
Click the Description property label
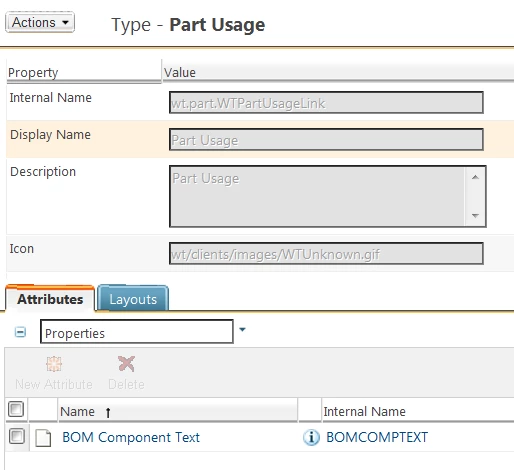point(43,172)
